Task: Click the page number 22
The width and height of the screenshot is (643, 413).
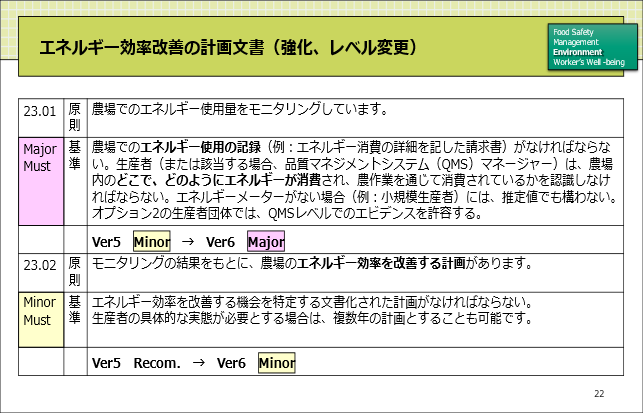Action: tap(599, 394)
